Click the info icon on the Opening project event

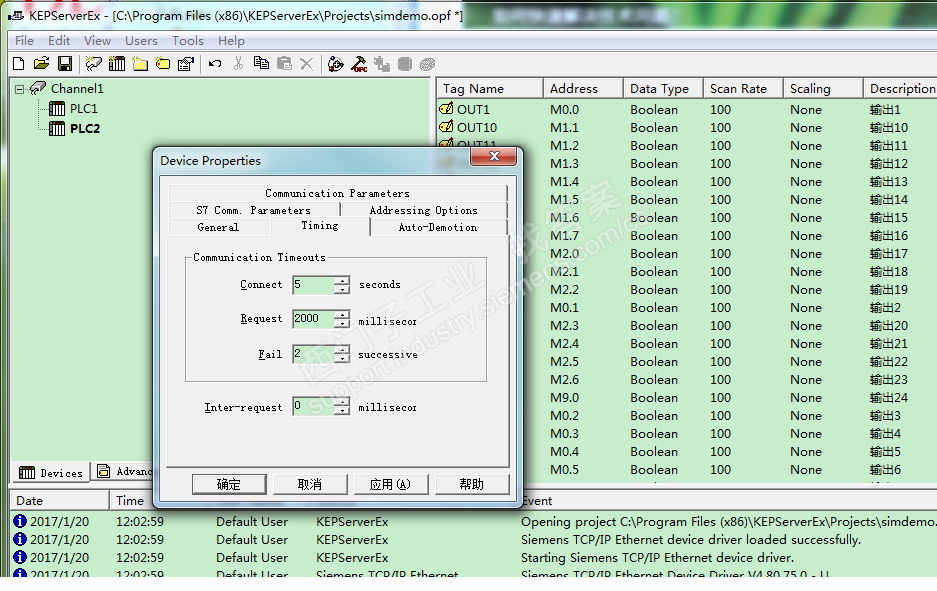coord(20,521)
